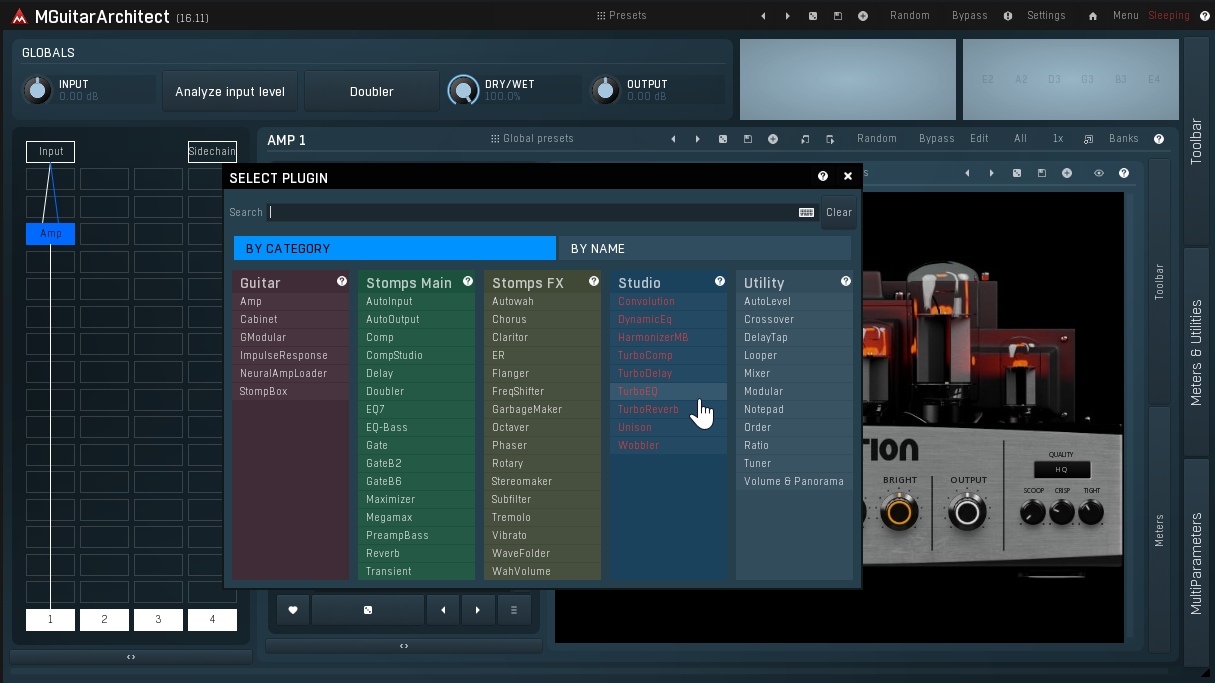This screenshot has height=683, width=1215.
Task: Open Select Plugin dialog help icon
Action: (x=823, y=176)
